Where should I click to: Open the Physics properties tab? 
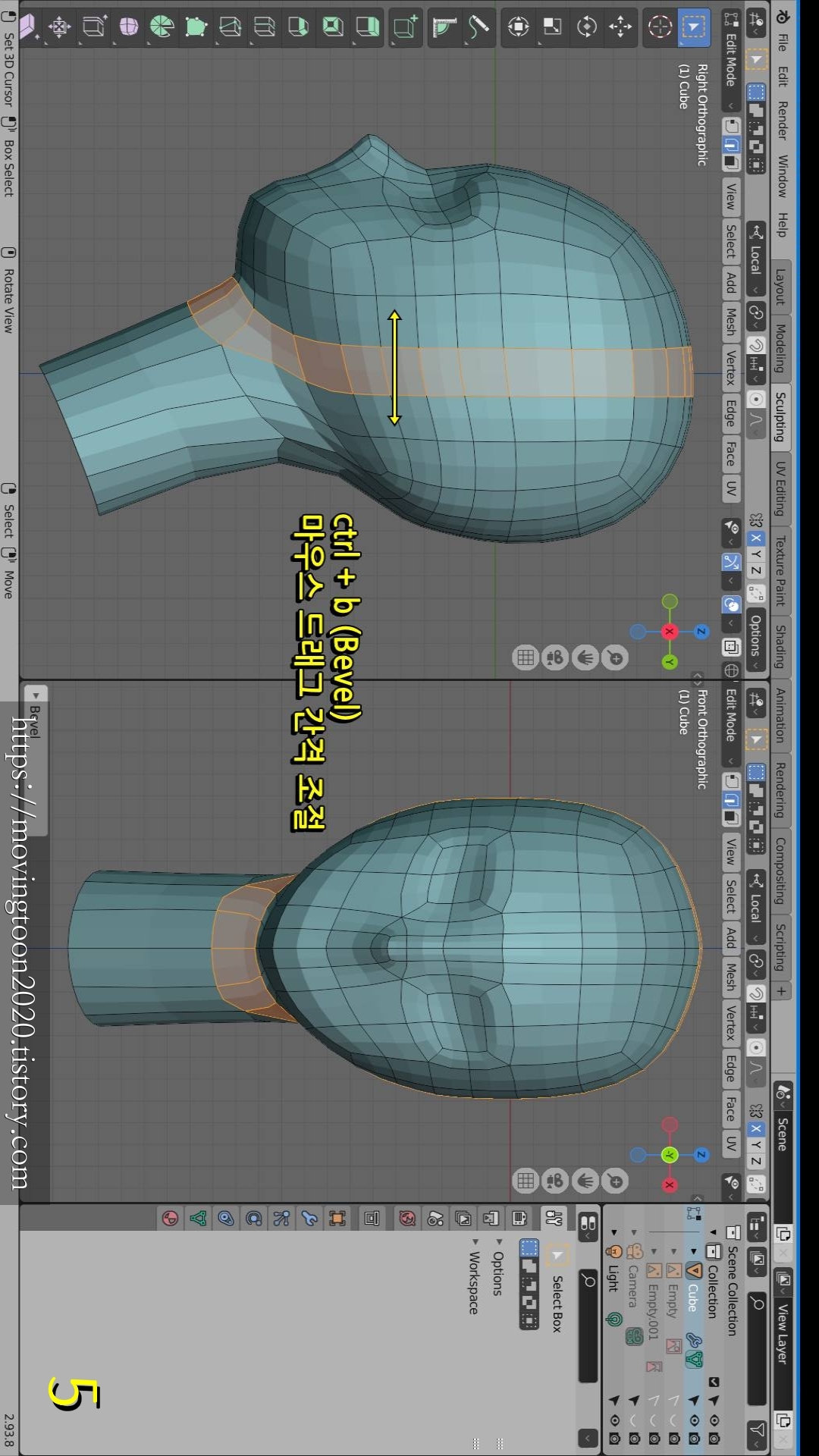(254, 1219)
